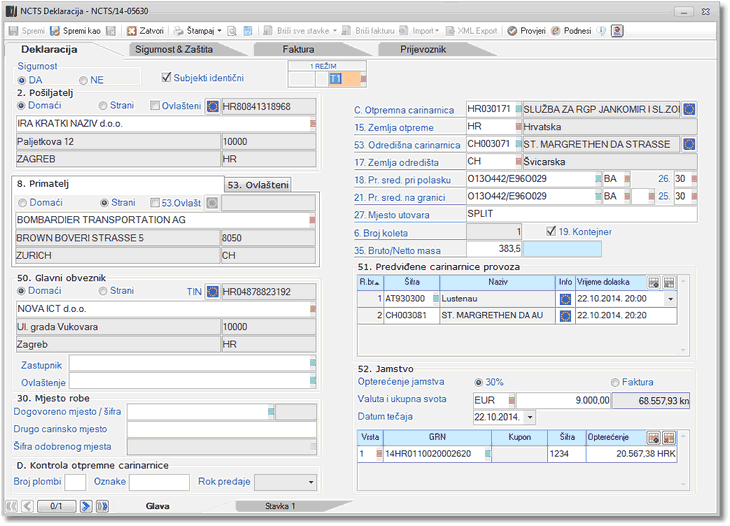Click the Štampaj printer icon
The height and width of the screenshot is (526, 730).
click(x=179, y=31)
